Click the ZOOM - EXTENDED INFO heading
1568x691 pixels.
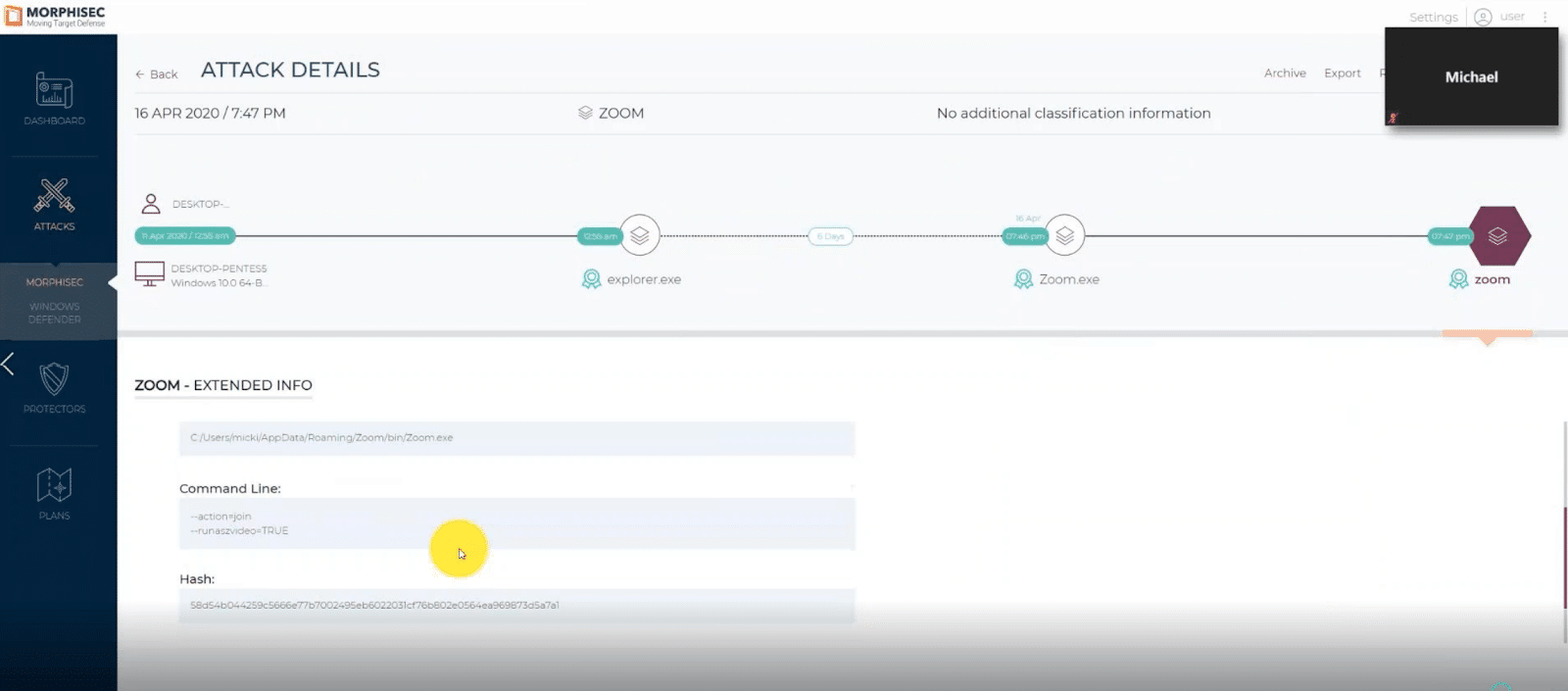point(223,385)
